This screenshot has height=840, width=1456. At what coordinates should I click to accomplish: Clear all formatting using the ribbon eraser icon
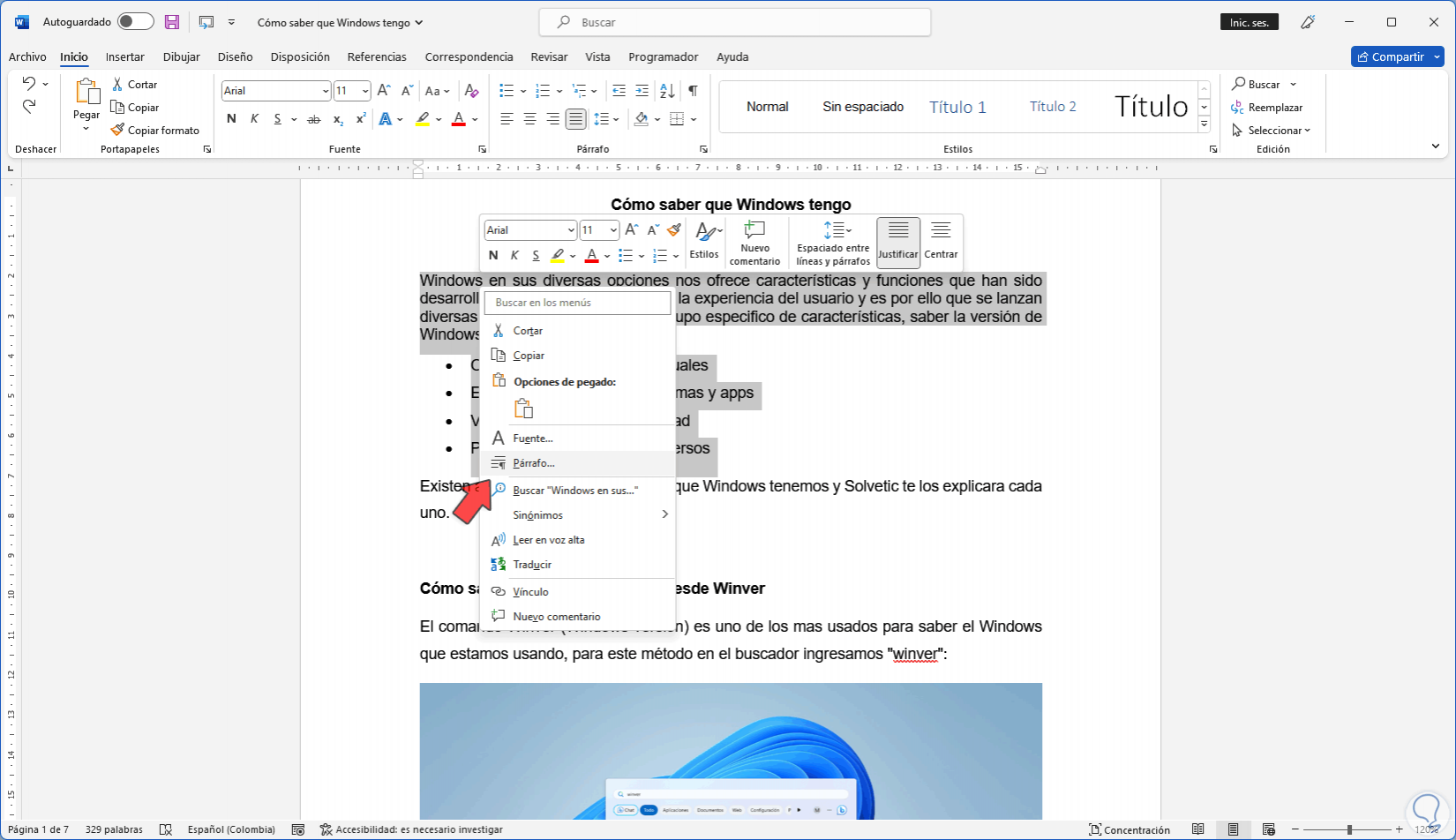(x=471, y=90)
